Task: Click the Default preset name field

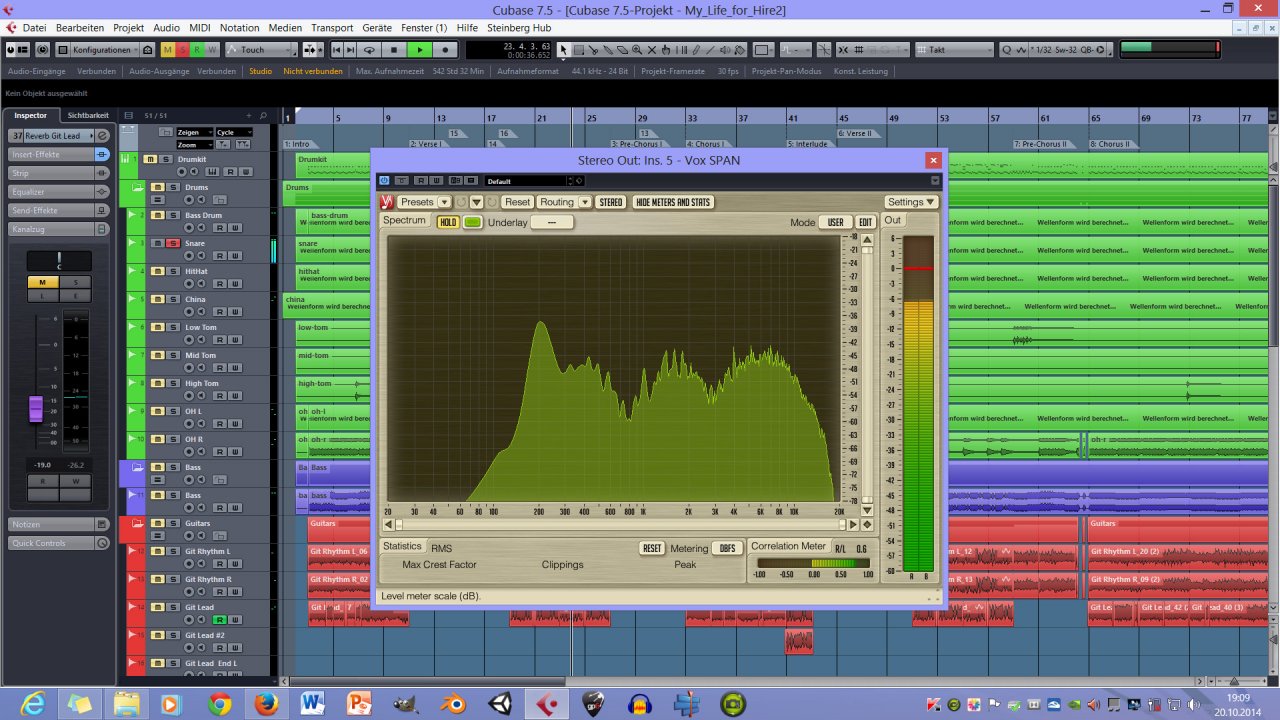Action: click(528, 181)
